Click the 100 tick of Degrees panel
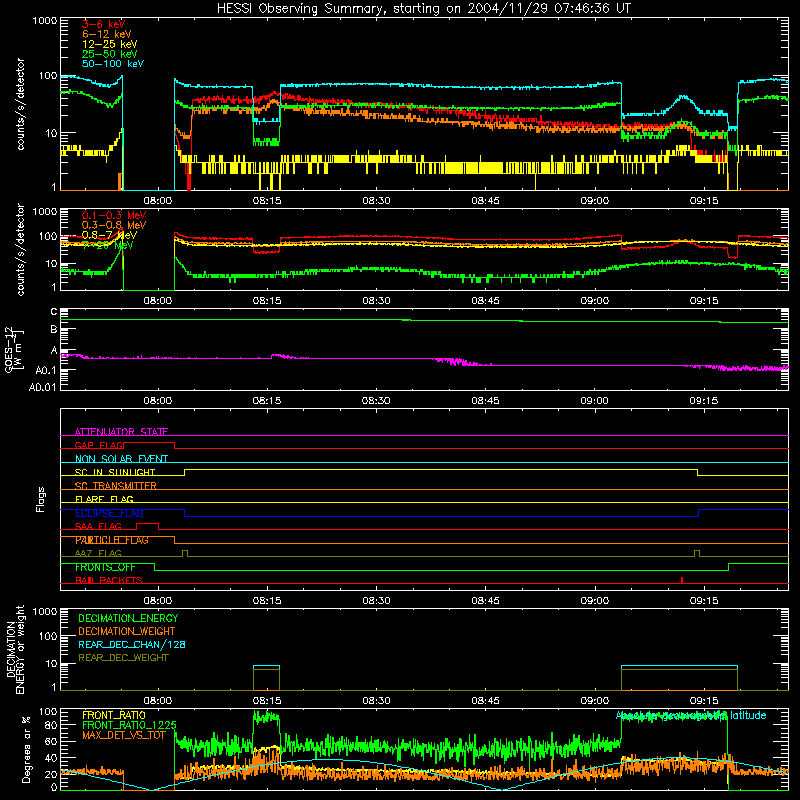This screenshot has height=800, width=800. coord(48,712)
